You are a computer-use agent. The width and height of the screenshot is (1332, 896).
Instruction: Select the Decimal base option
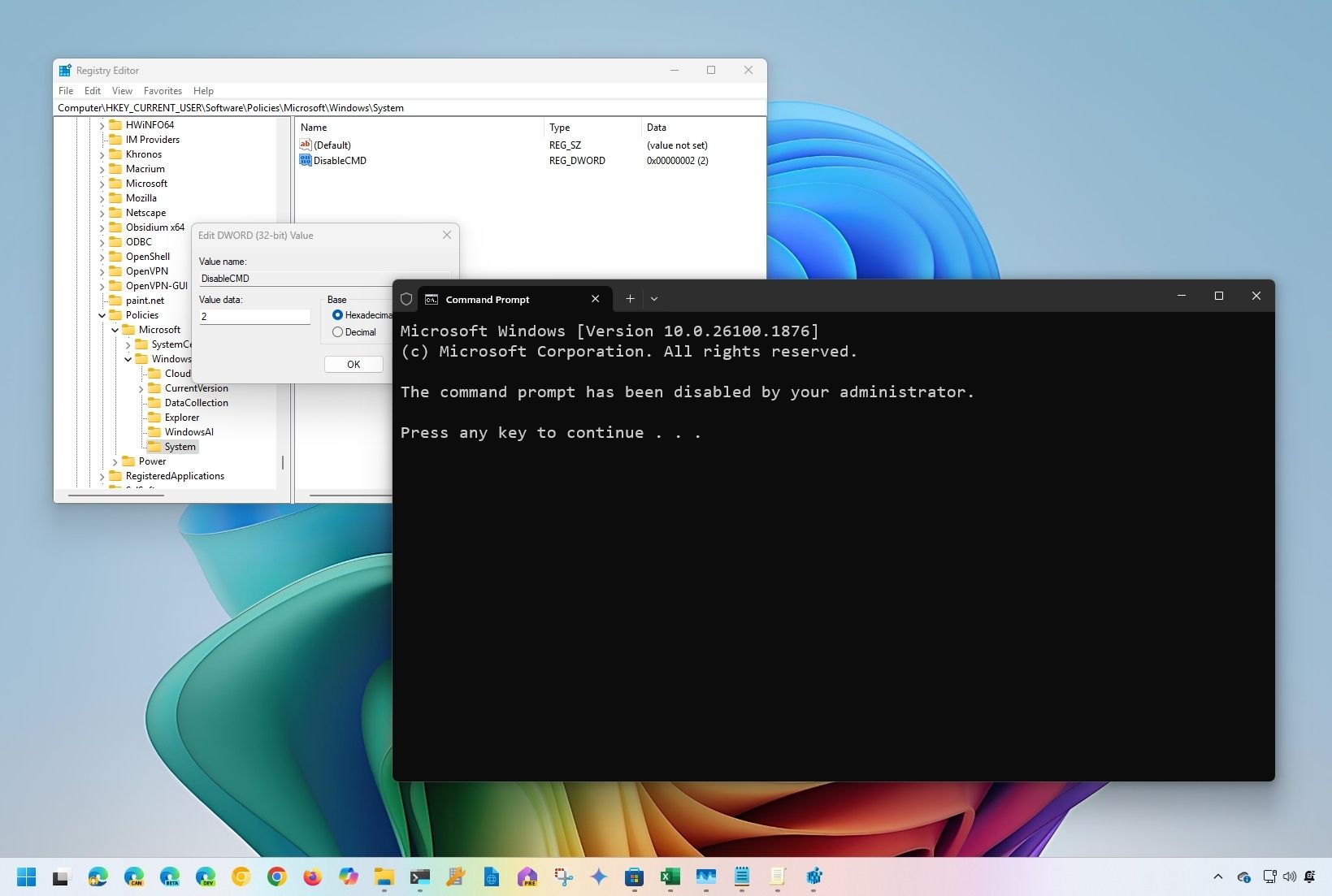pyautogui.click(x=338, y=332)
